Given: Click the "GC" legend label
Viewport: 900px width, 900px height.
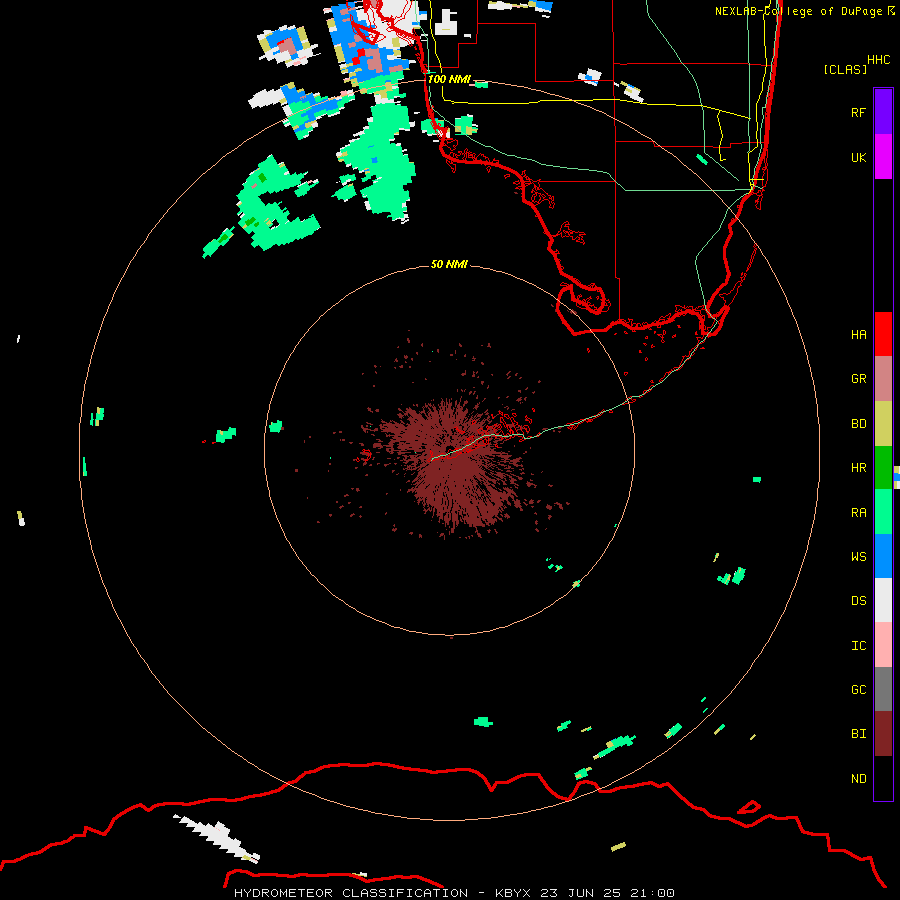Looking at the screenshot, I should pos(858,690).
